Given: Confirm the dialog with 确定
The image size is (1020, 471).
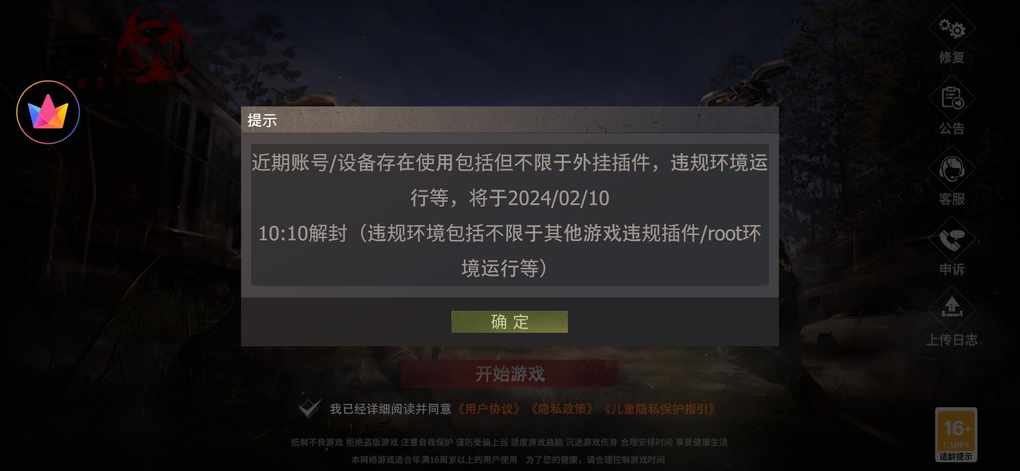Looking at the screenshot, I should tap(509, 322).
